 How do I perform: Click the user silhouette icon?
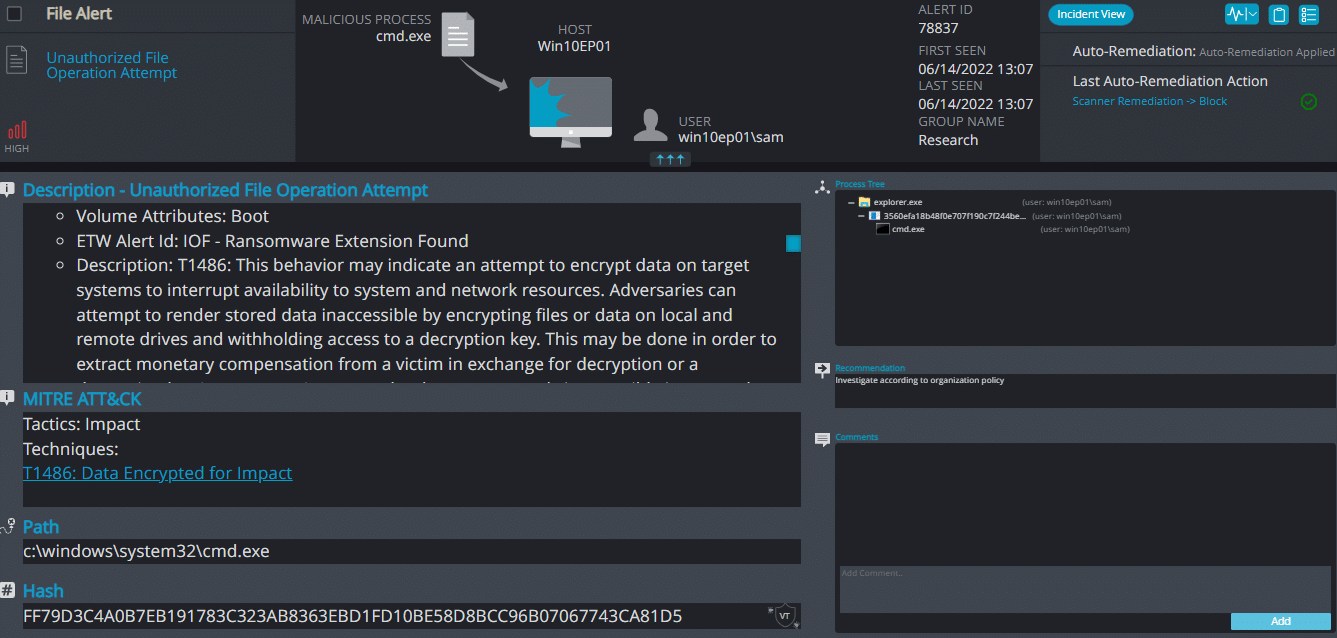651,125
